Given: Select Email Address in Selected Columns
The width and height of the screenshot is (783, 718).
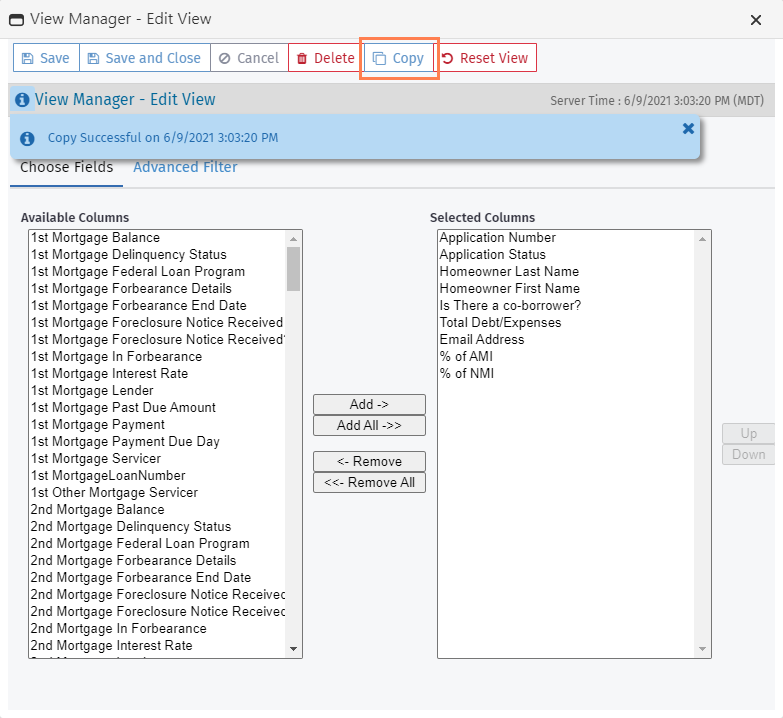Looking at the screenshot, I should [481, 339].
